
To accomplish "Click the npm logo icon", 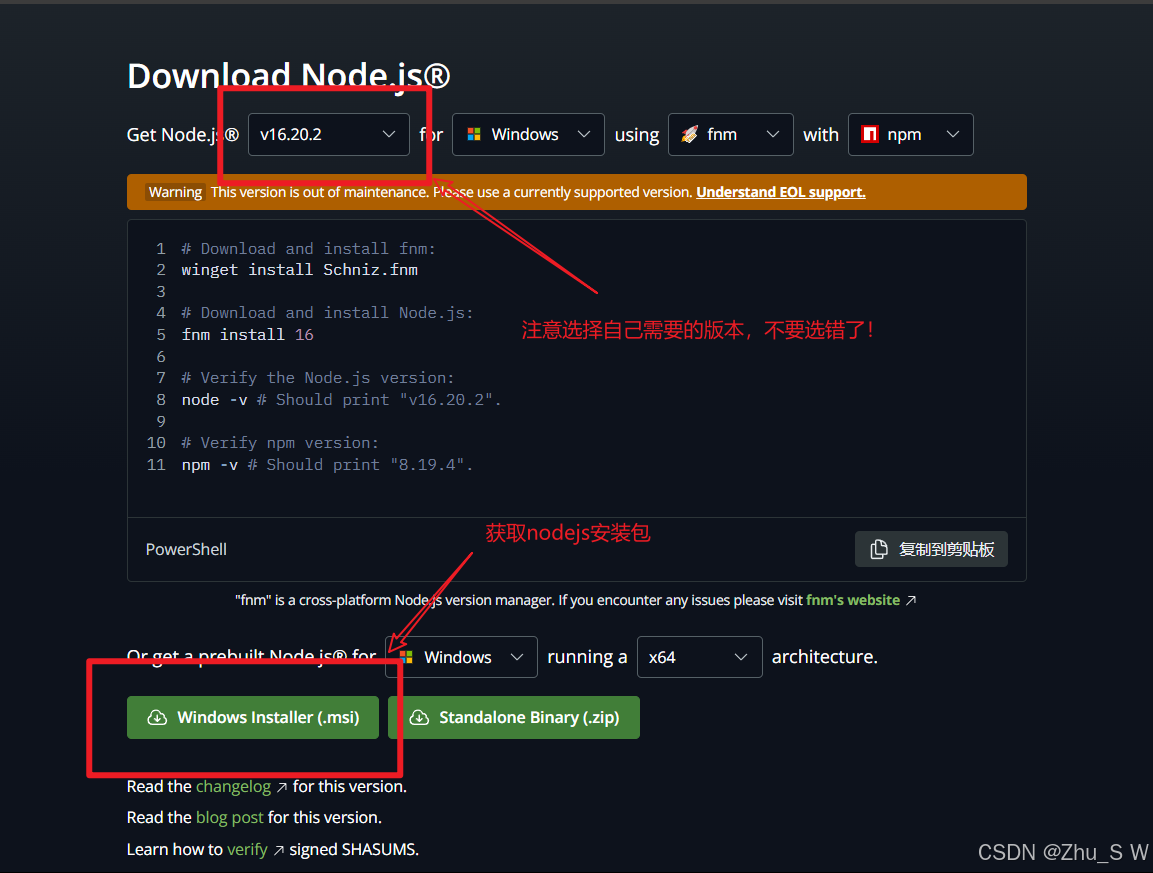I will tap(870, 134).
